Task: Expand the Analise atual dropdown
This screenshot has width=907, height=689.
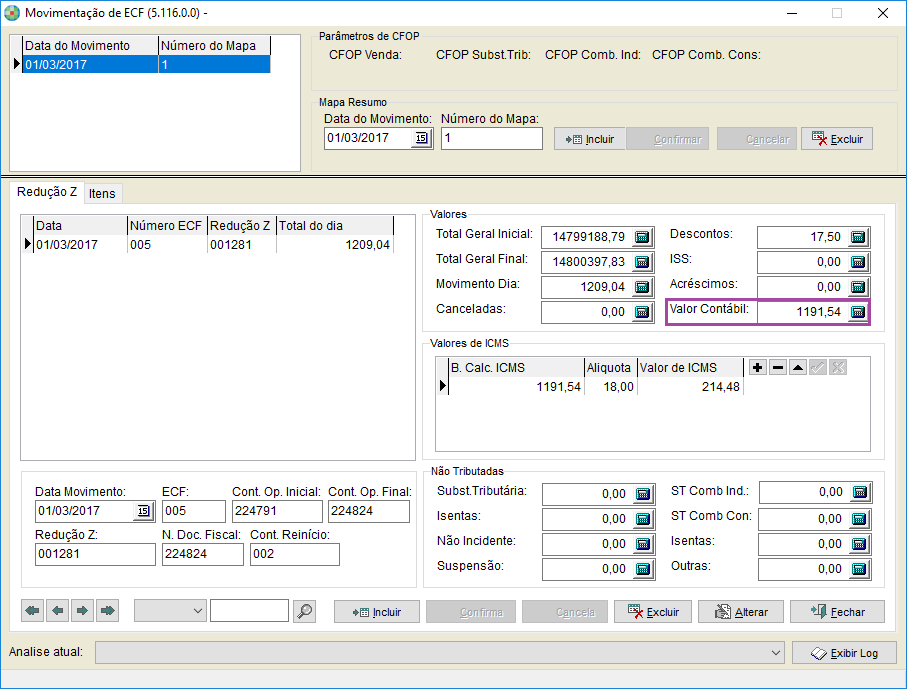Action: pyautogui.click(x=776, y=653)
